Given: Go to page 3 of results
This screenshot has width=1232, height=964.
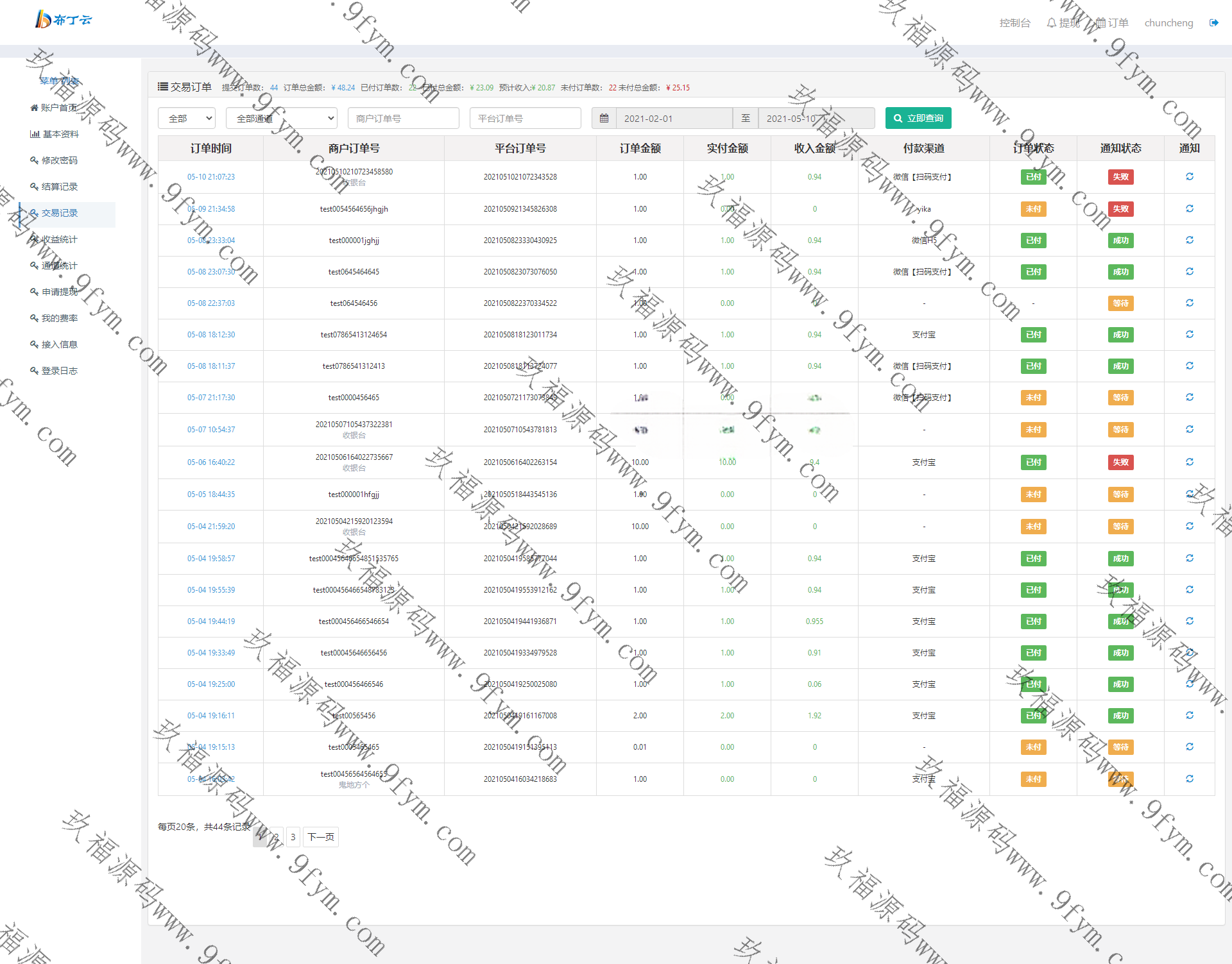Looking at the screenshot, I should 293,836.
